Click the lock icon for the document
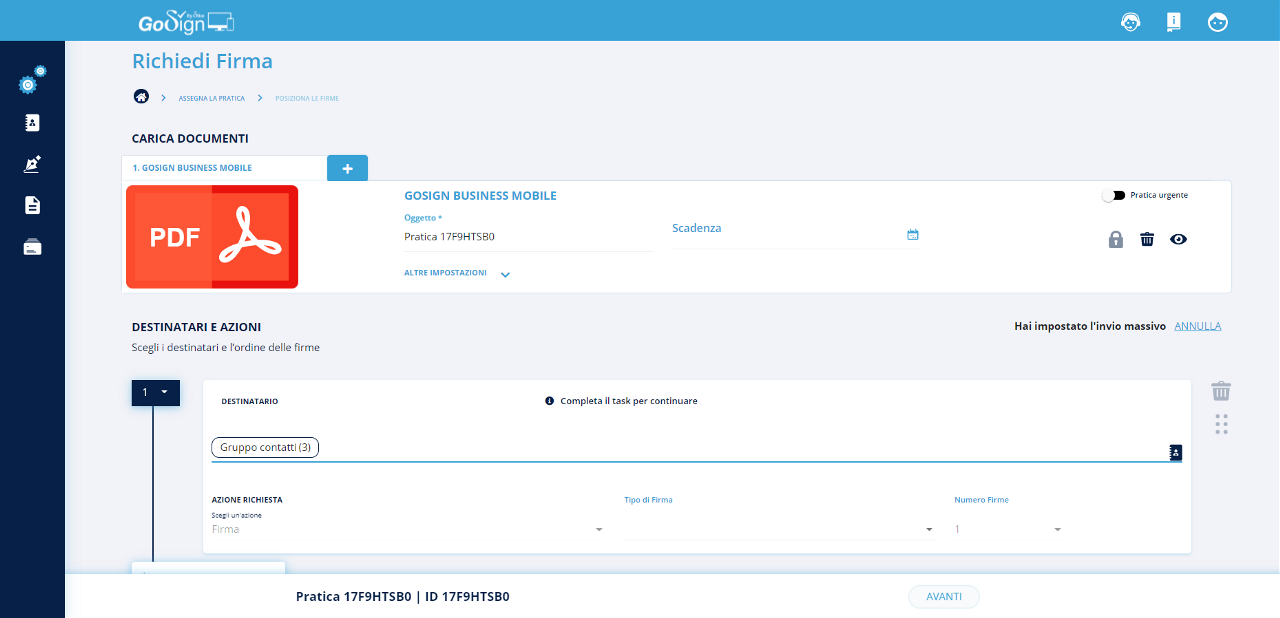 [x=1116, y=239]
